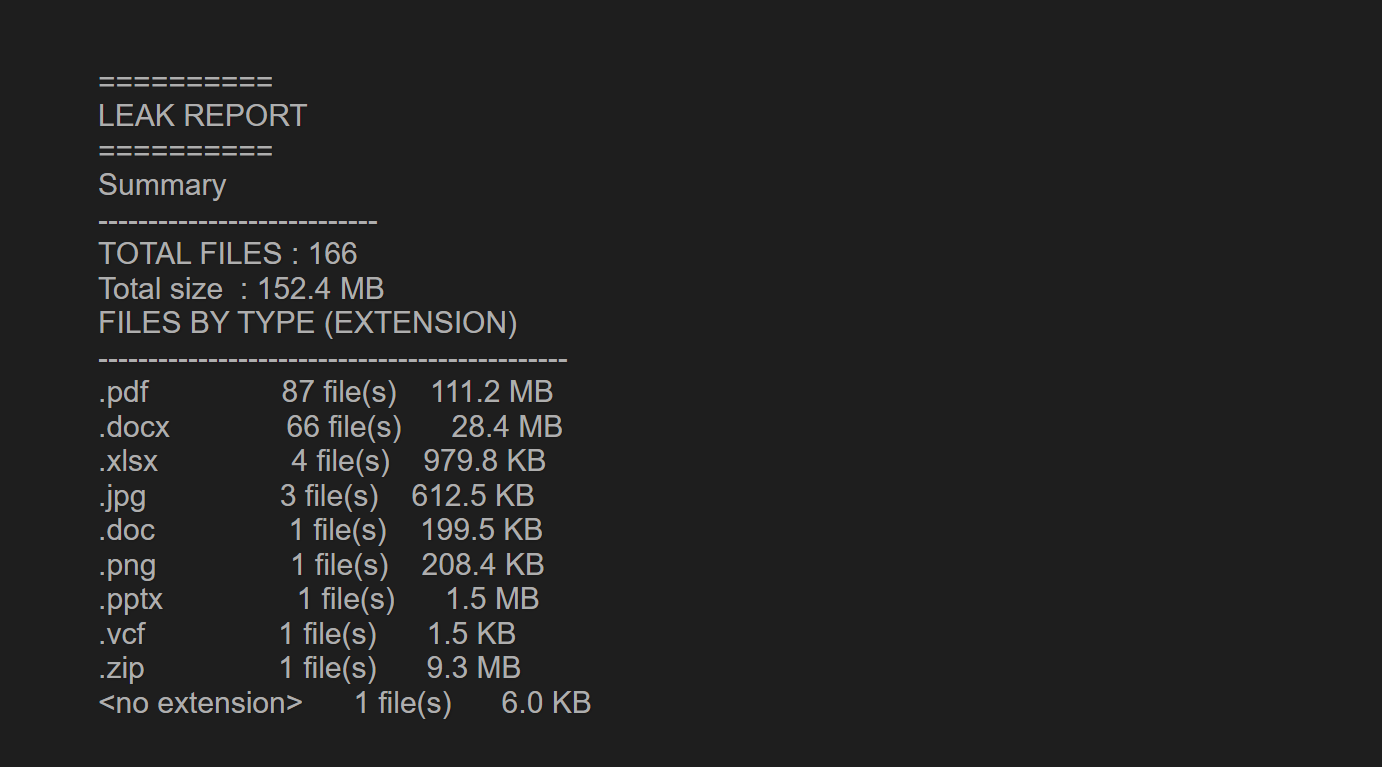Screen dimensions: 1382x767
Task: Click the LEAK REPORT title text
Action: [x=202, y=116]
